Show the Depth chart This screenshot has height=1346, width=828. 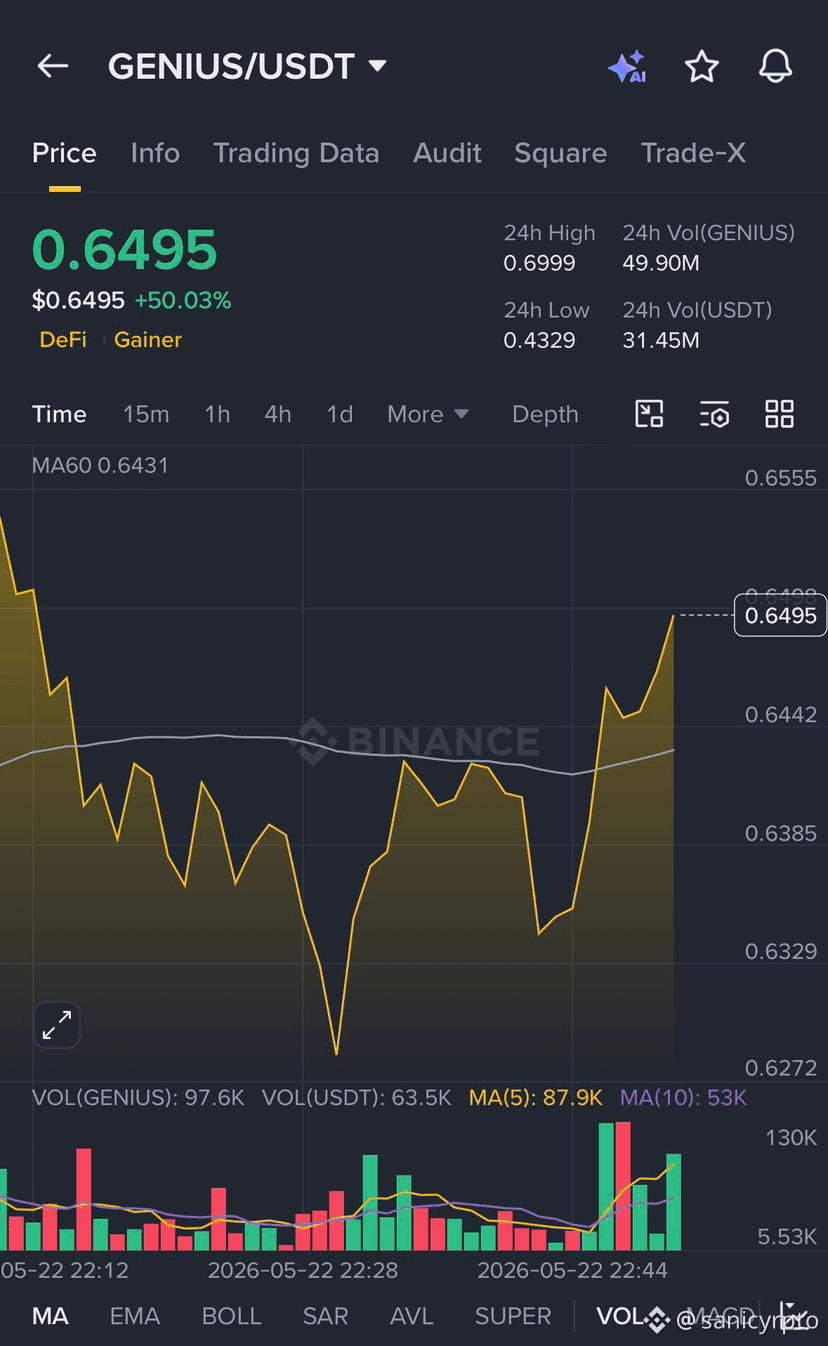545,414
